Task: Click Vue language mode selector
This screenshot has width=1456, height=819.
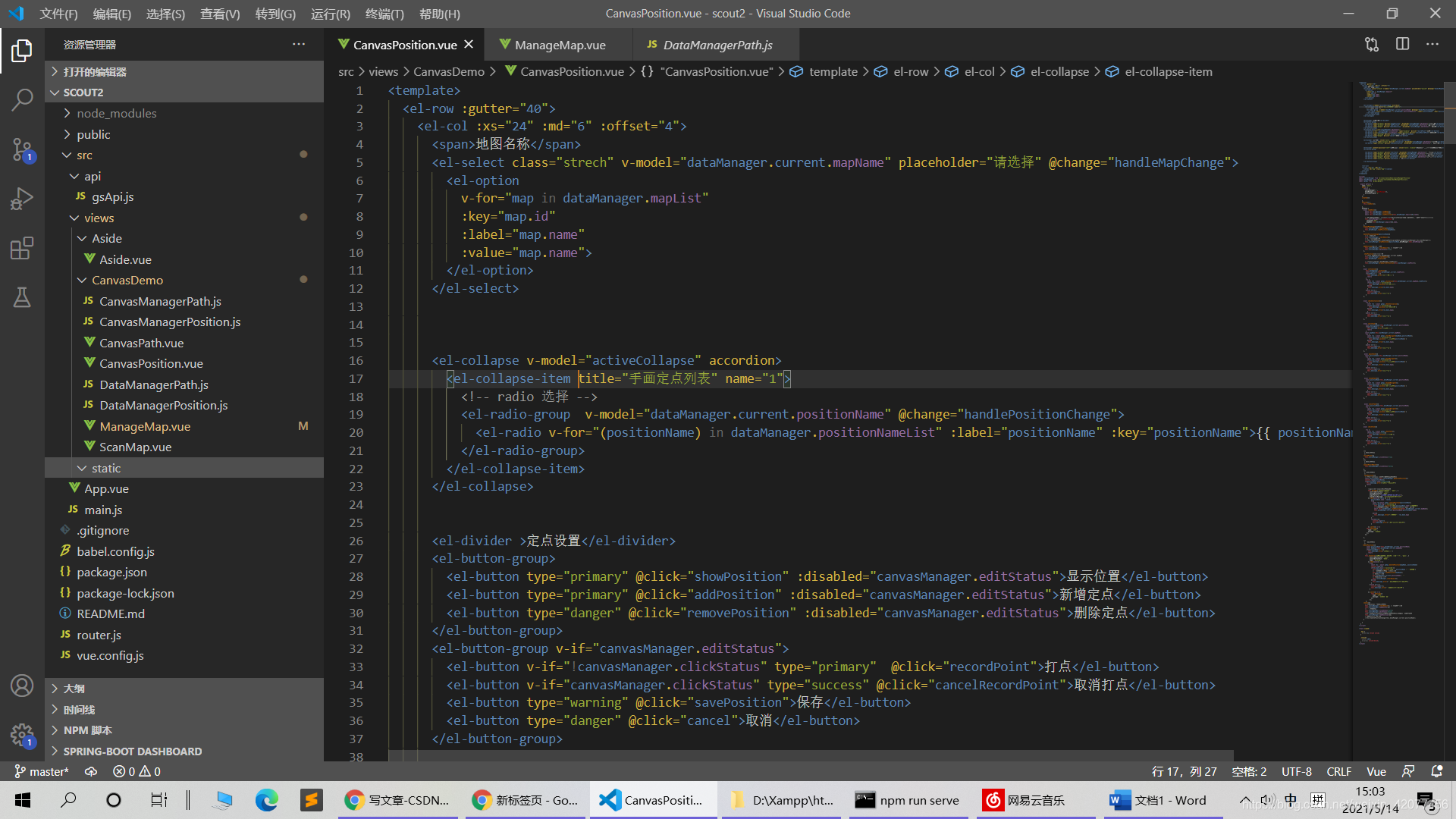Action: 1376,771
